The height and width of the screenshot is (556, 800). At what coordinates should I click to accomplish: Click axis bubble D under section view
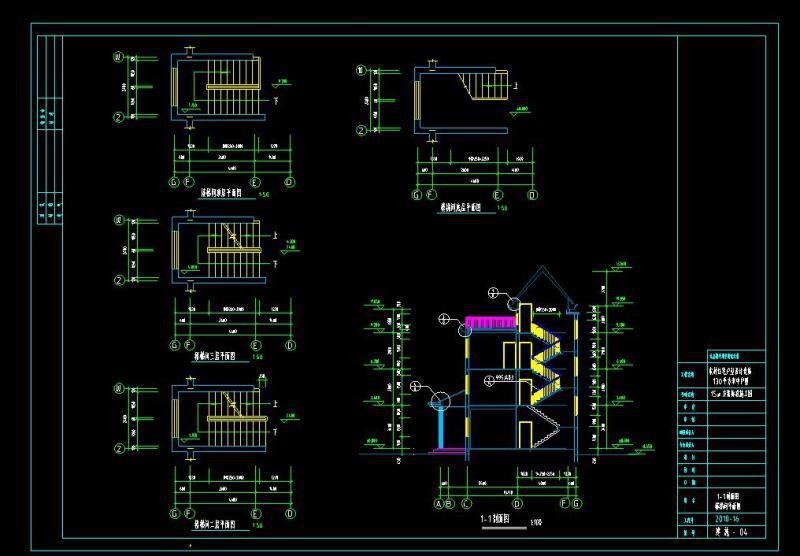[x=518, y=505]
